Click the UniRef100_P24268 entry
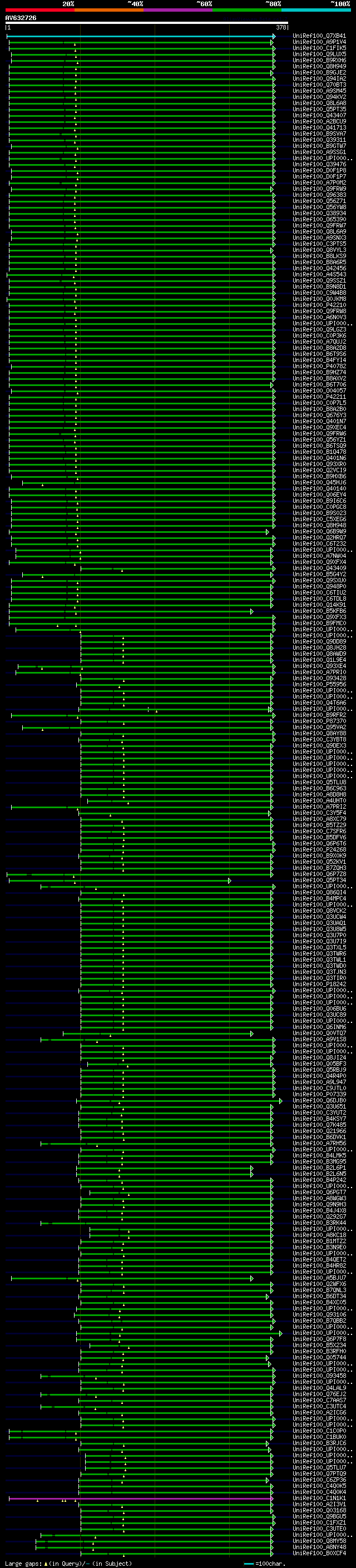The height and width of the screenshot is (1568, 356). tap(319, 850)
